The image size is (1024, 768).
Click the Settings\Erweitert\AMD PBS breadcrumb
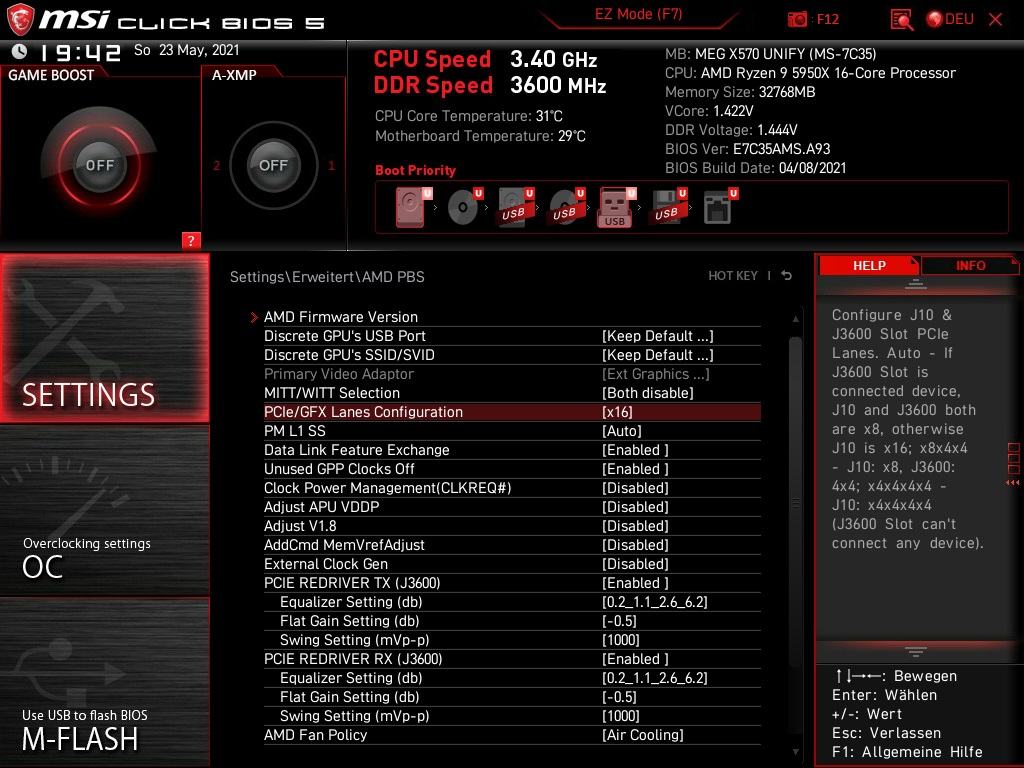(327, 277)
